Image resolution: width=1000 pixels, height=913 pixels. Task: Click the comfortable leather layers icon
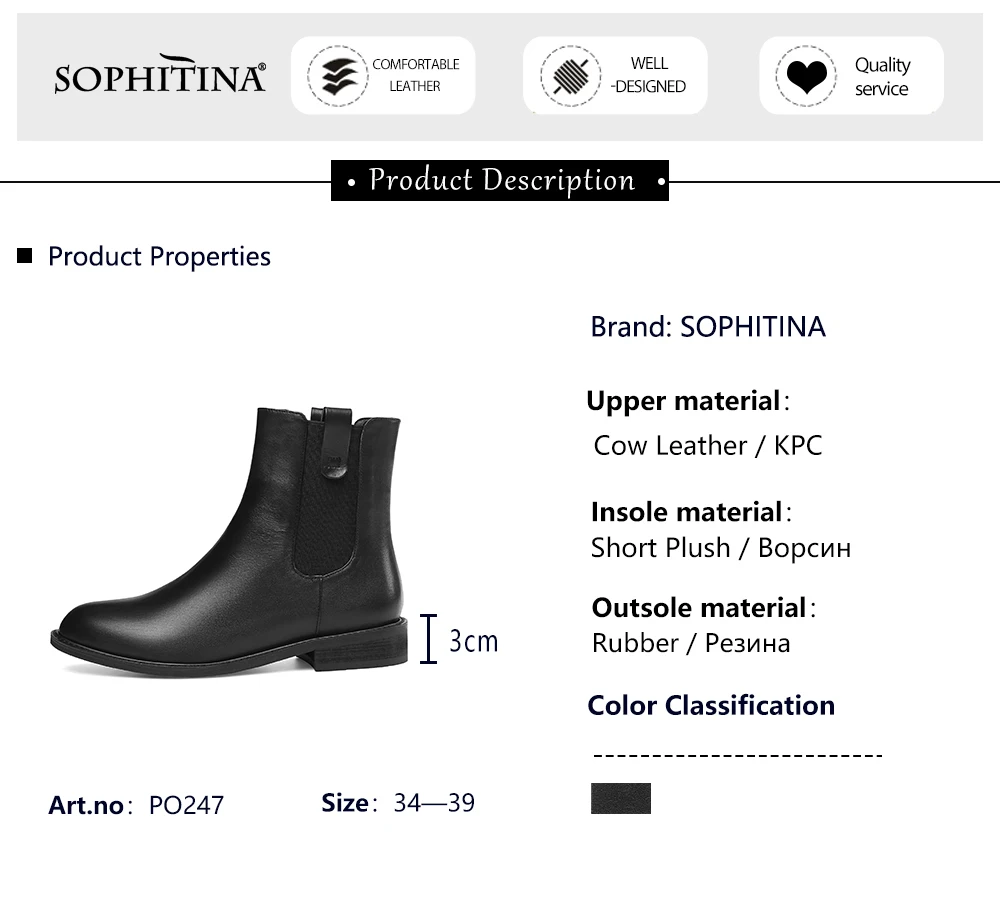pos(337,76)
